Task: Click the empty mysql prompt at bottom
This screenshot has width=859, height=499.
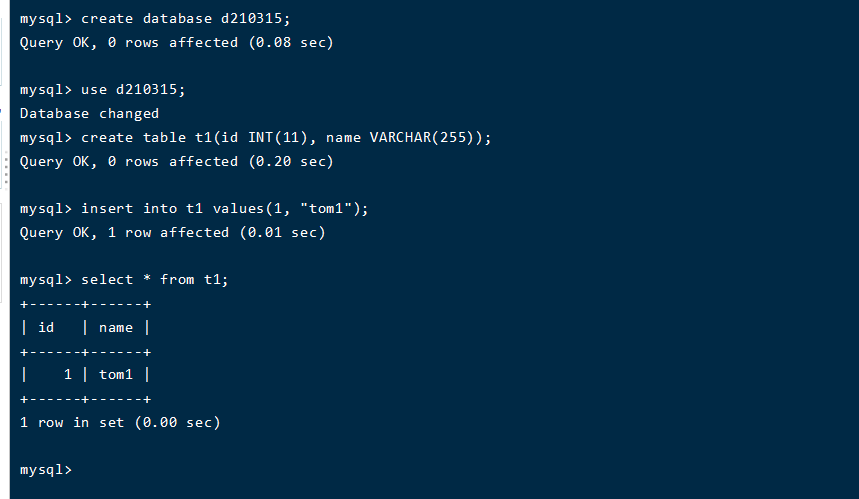Action: pos(46,470)
